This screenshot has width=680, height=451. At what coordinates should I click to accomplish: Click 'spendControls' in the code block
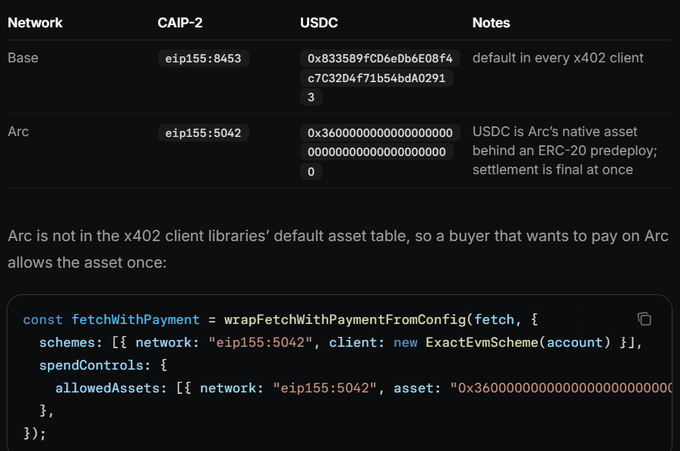pos(91,365)
